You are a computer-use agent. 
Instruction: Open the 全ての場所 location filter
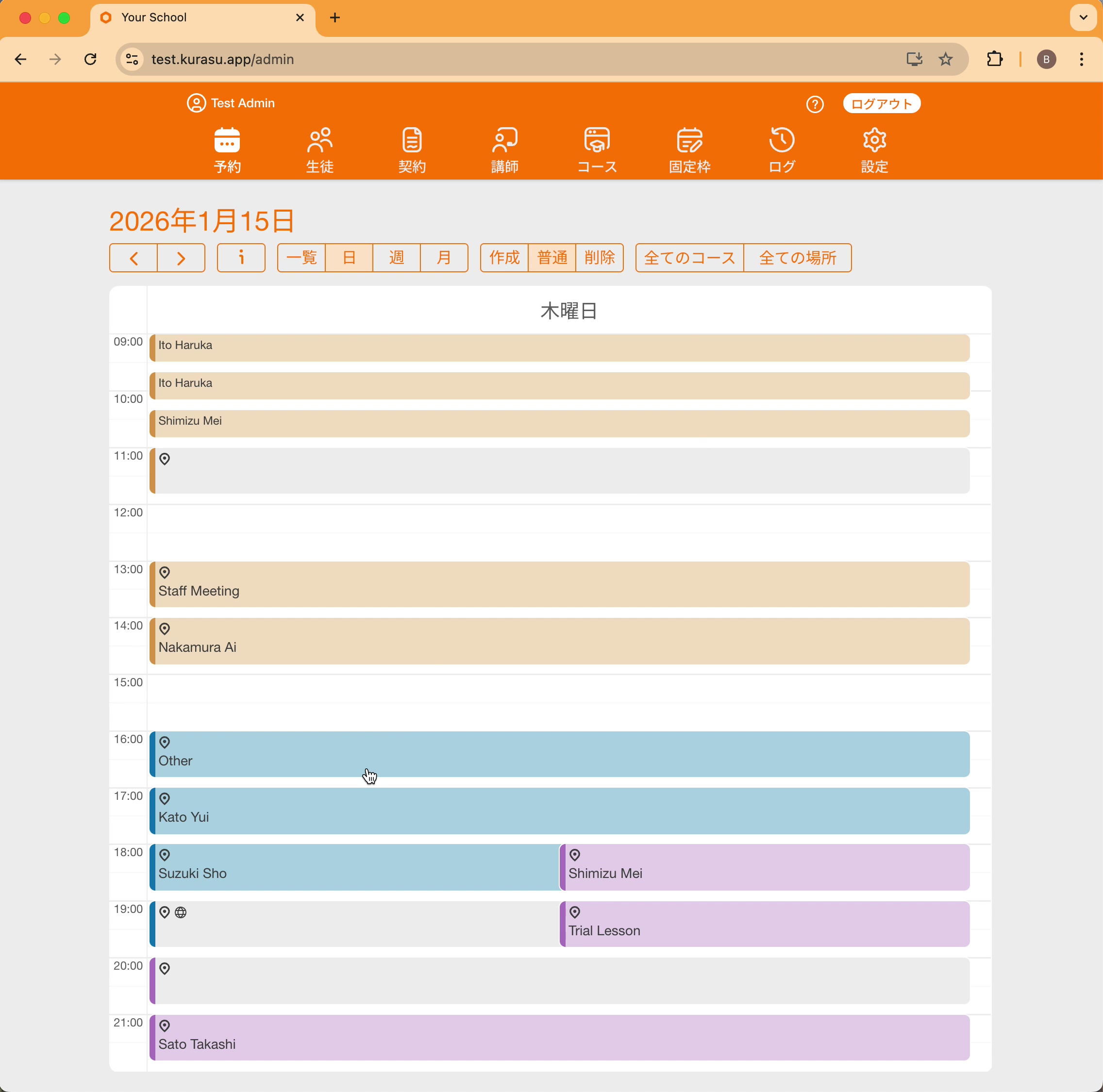tap(797, 257)
